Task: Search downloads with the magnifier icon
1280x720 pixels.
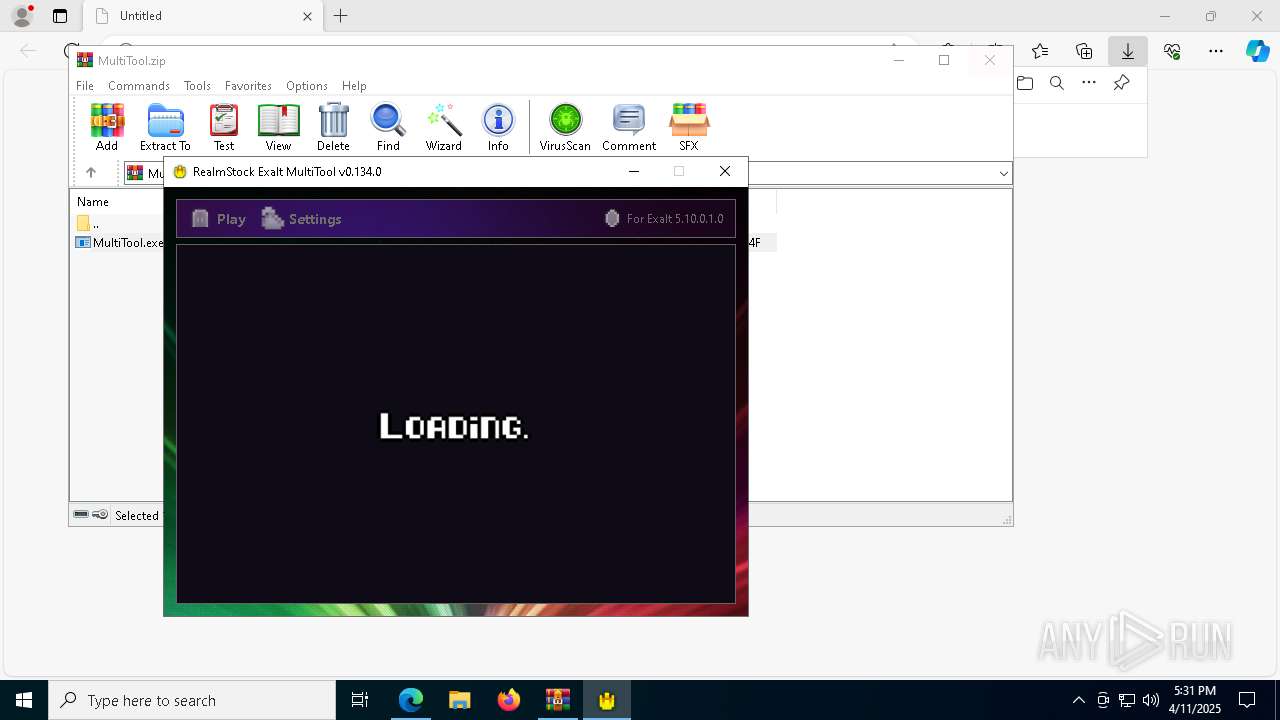Action: point(1057,83)
